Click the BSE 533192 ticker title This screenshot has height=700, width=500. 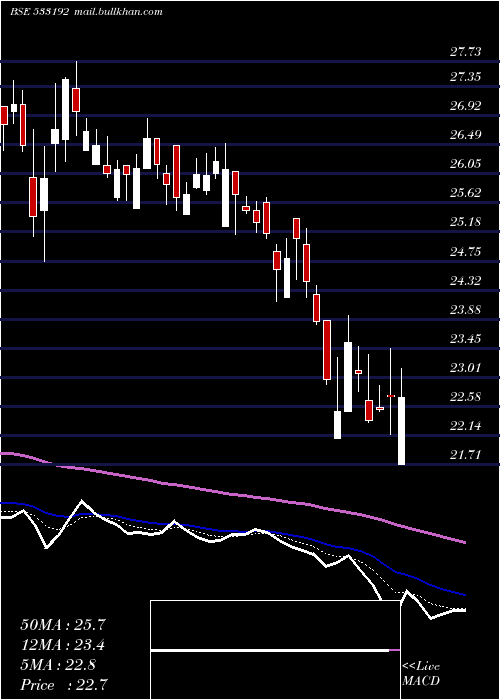(39, 12)
